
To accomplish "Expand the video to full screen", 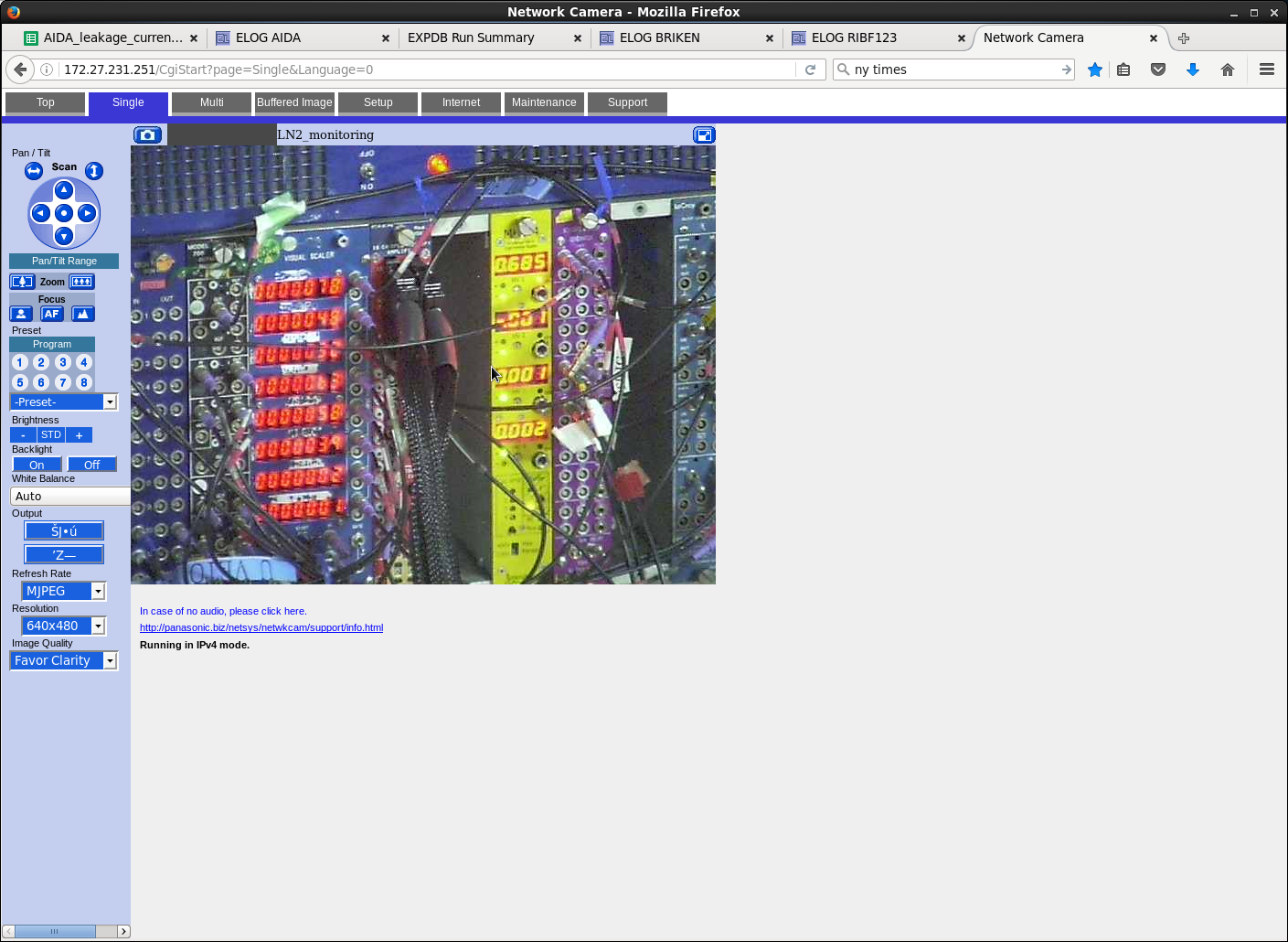I will 704,134.
